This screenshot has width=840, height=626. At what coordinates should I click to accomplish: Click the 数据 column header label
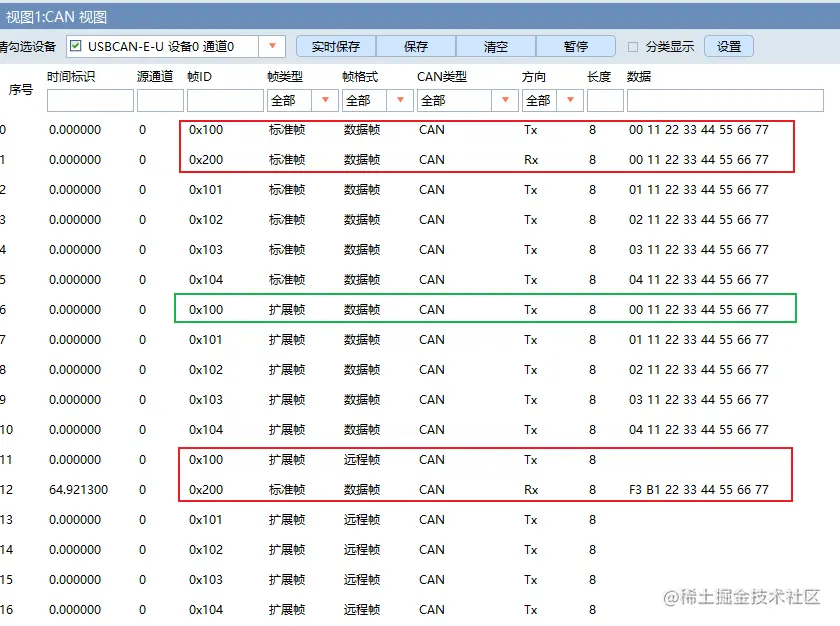(x=639, y=77)
